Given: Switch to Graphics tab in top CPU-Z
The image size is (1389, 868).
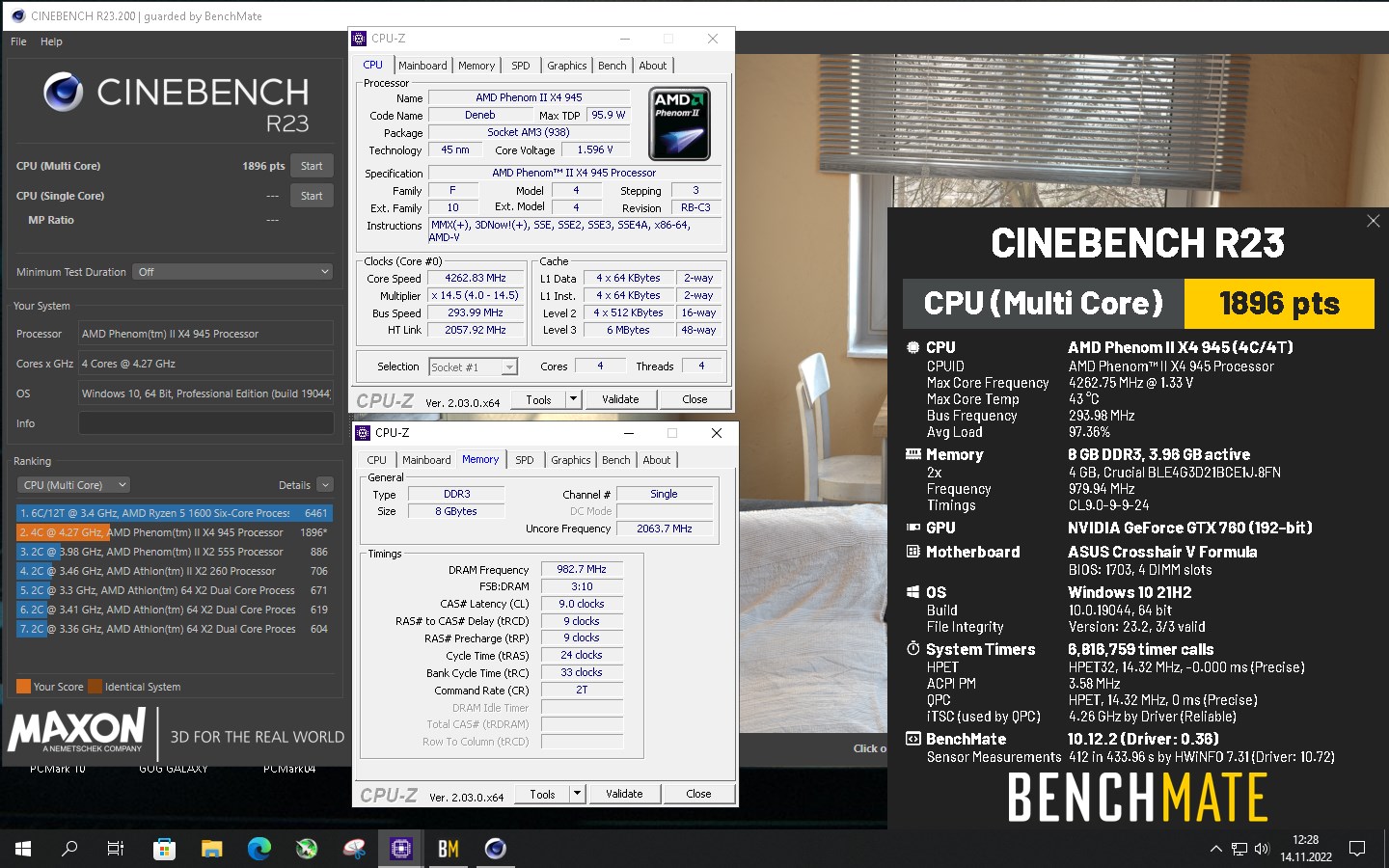Looking at the screenshot, I should pyautogui.click(x=567, y=66).
